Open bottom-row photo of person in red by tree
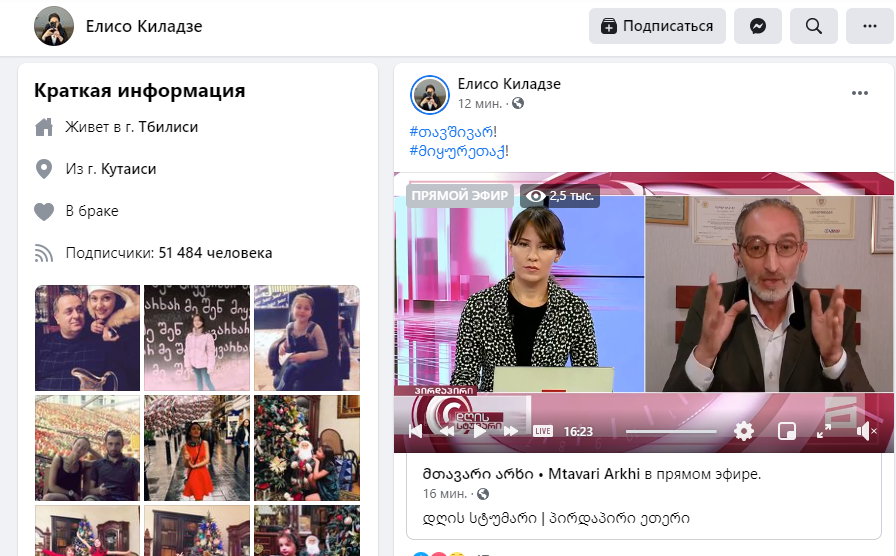This screenshot has width=896, height=556. [87, 530]
